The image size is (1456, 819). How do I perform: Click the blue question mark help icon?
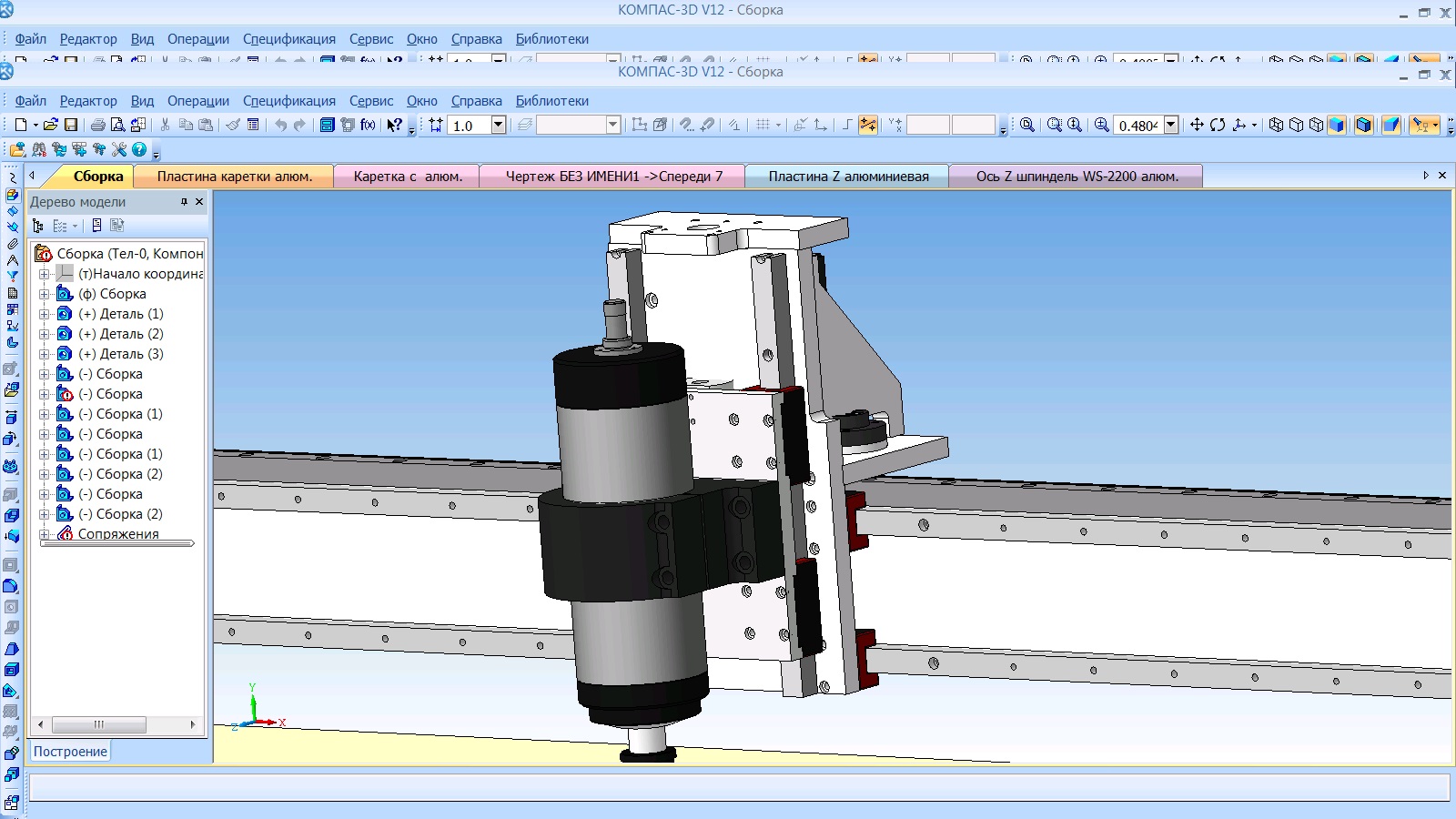coord(139,150)
